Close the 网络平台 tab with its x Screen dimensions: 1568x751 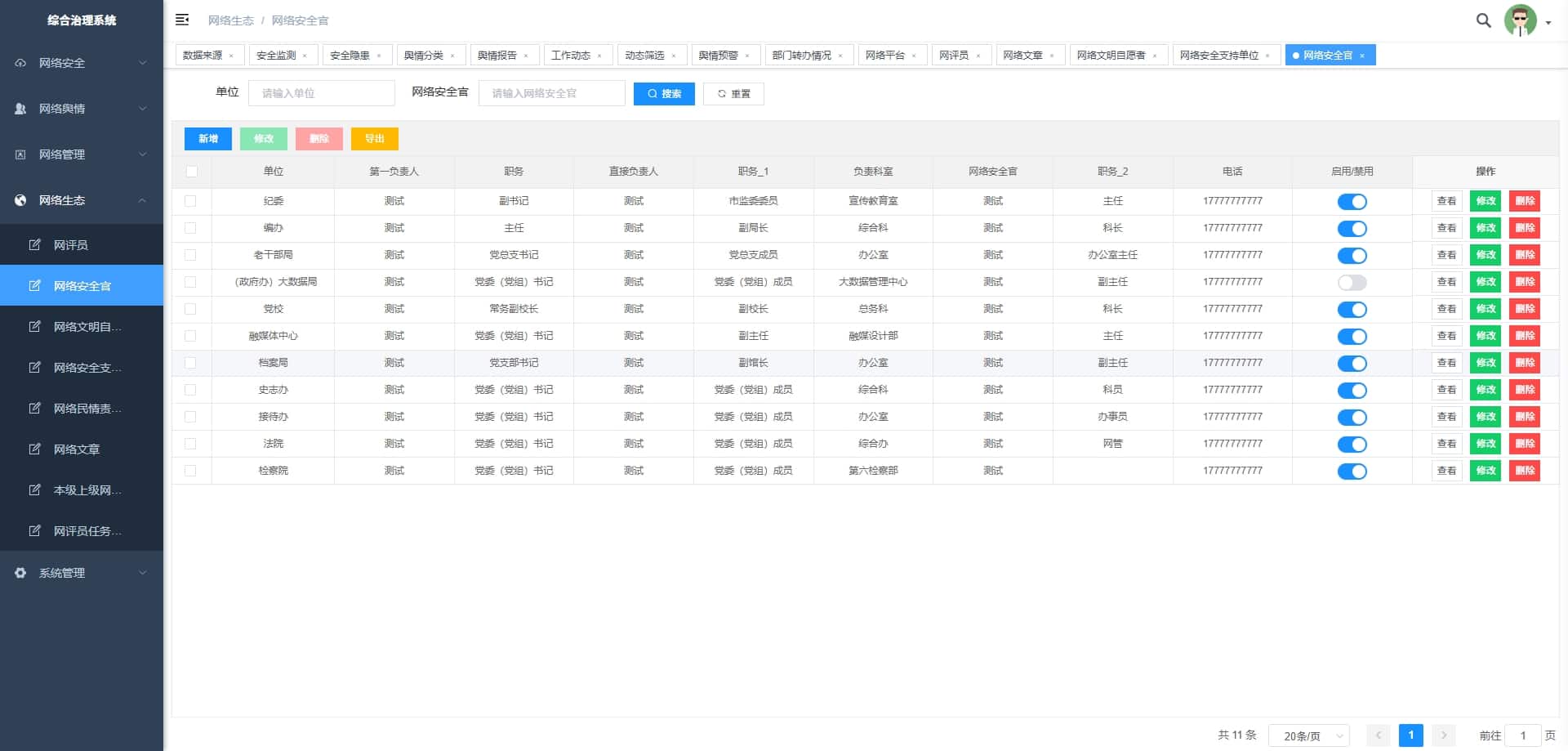914,56
